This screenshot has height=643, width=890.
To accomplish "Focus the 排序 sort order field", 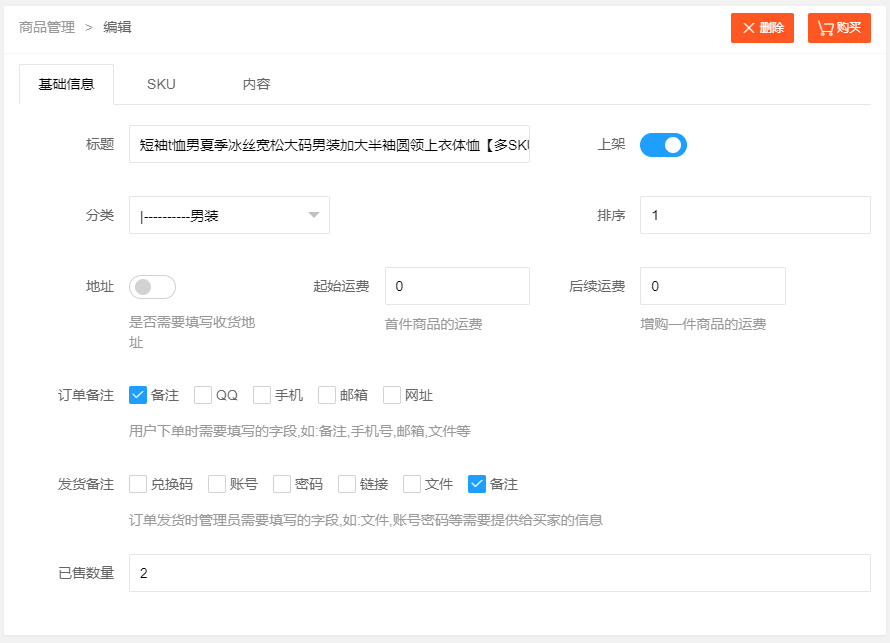I will click(755, 215).
